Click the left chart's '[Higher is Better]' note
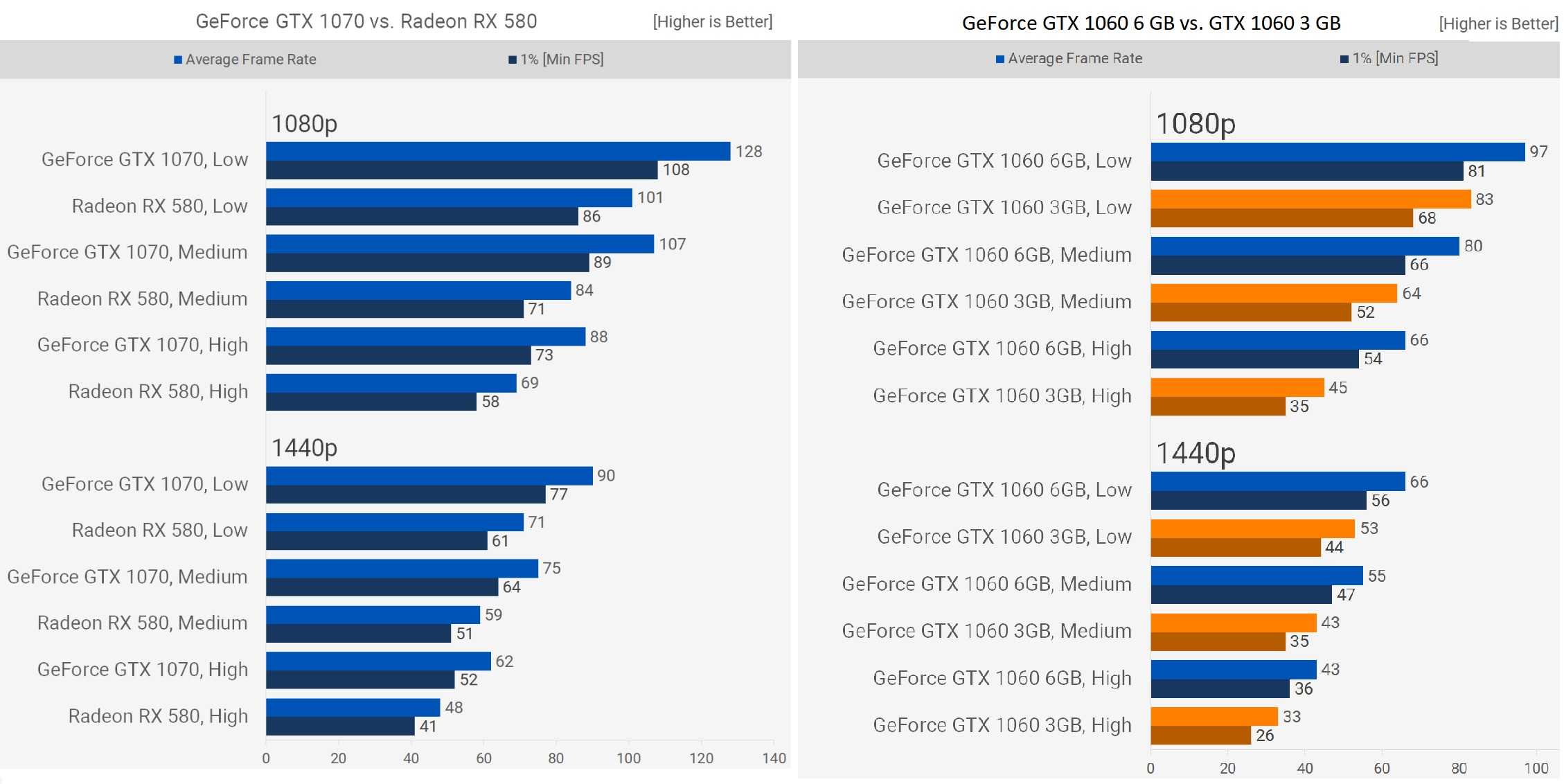 713,22
